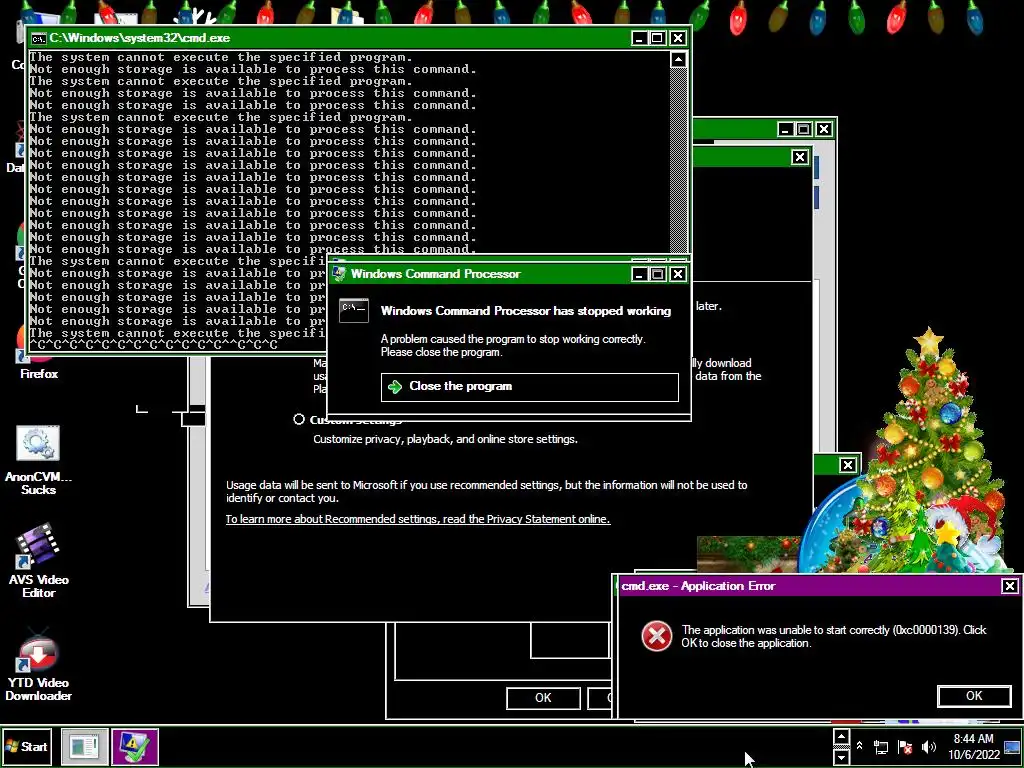Click 'Windows Command Processor has stopped working' heading
Screen dimensions: 1024x768
click(526, 311)
